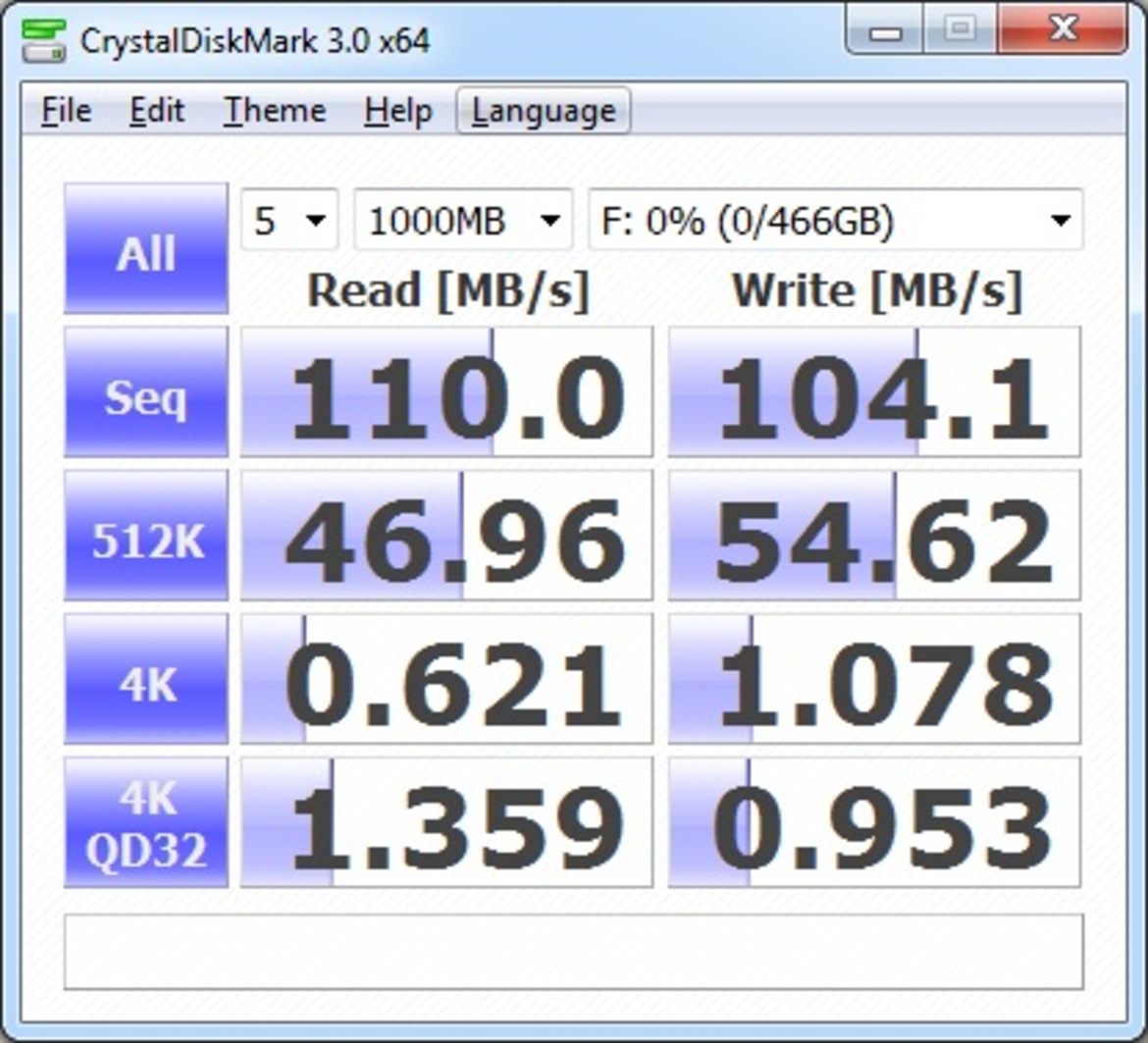Run all benchmarks with All button
Viewport: 1148px width, 1043px height.
pyautogui.click(x=146, y=248)
